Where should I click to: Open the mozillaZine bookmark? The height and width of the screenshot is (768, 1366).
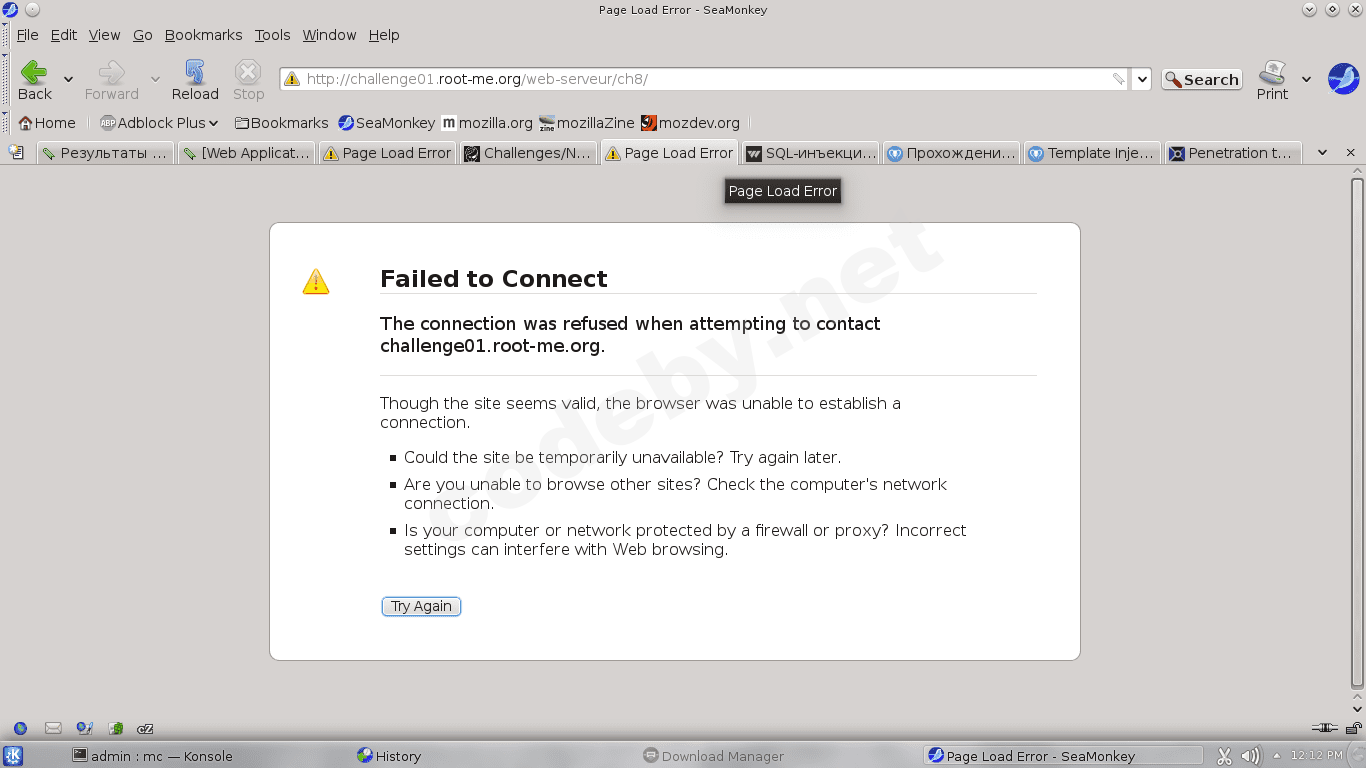(x=587, y=123)
